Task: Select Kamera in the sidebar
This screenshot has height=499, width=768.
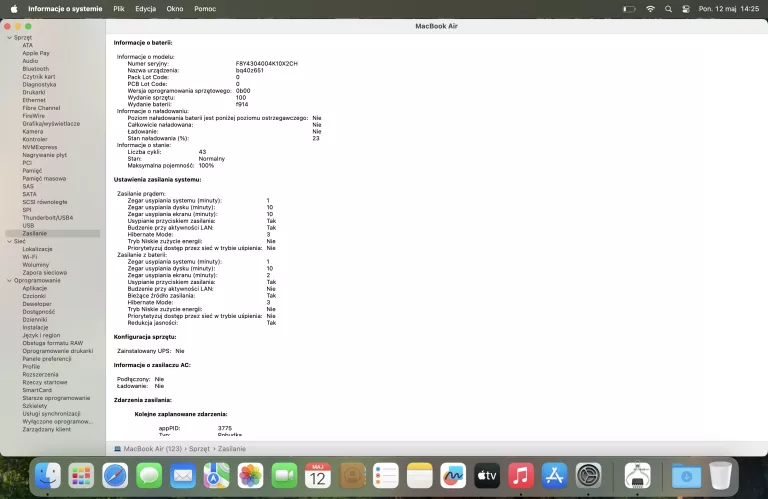Action: pos(33,132)
